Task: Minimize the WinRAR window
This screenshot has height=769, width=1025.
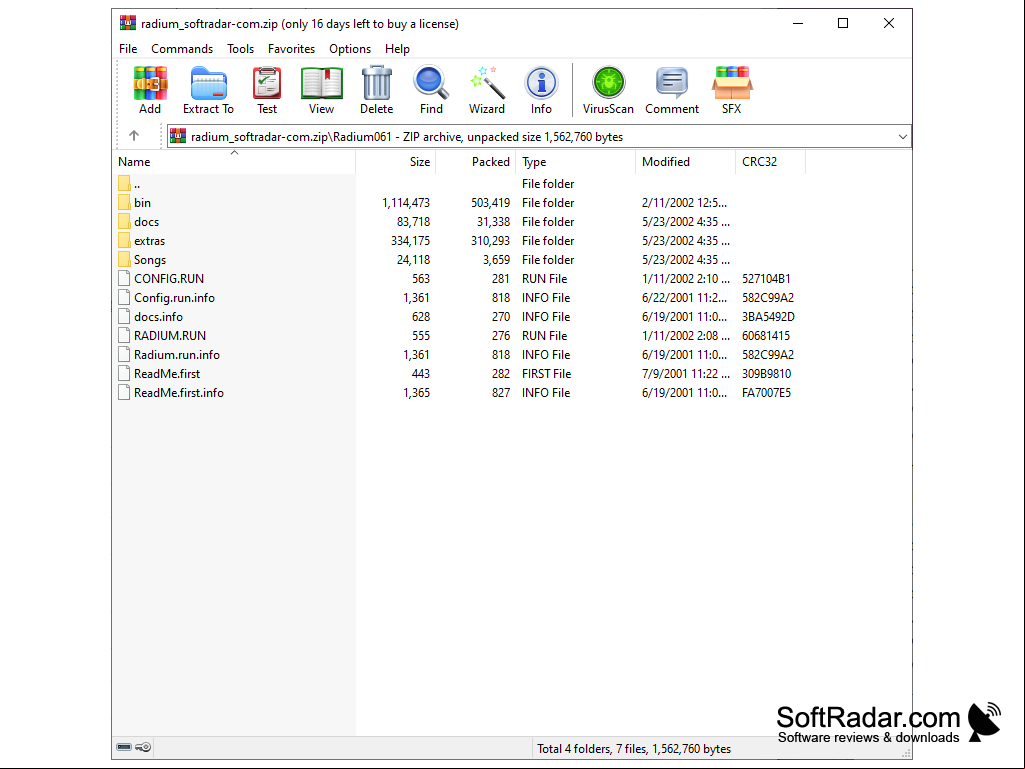Action: (x=798, y=24)
